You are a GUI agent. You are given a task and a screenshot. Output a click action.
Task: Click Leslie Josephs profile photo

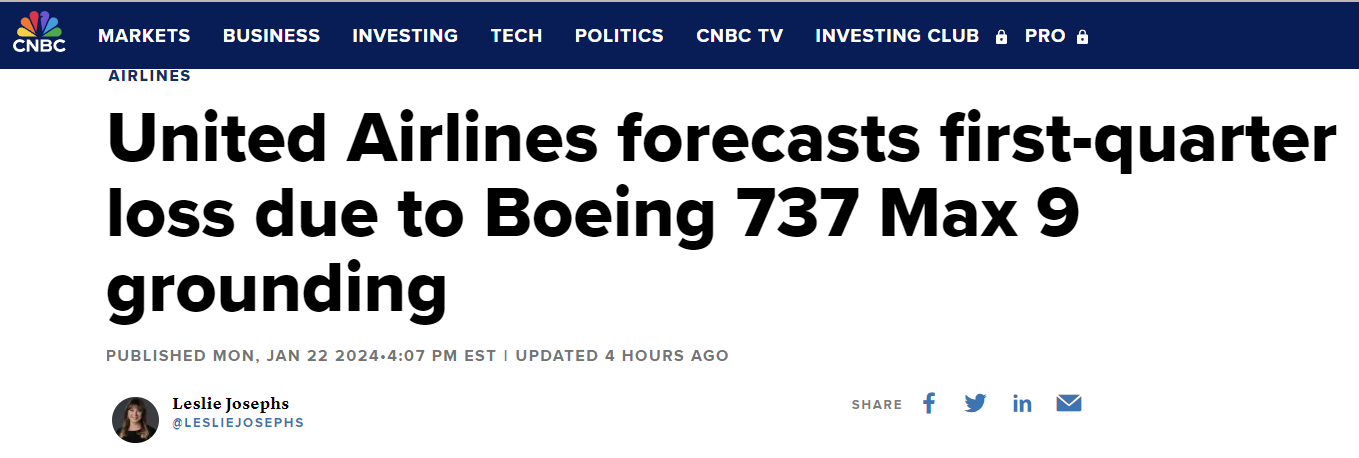[135, 419]
